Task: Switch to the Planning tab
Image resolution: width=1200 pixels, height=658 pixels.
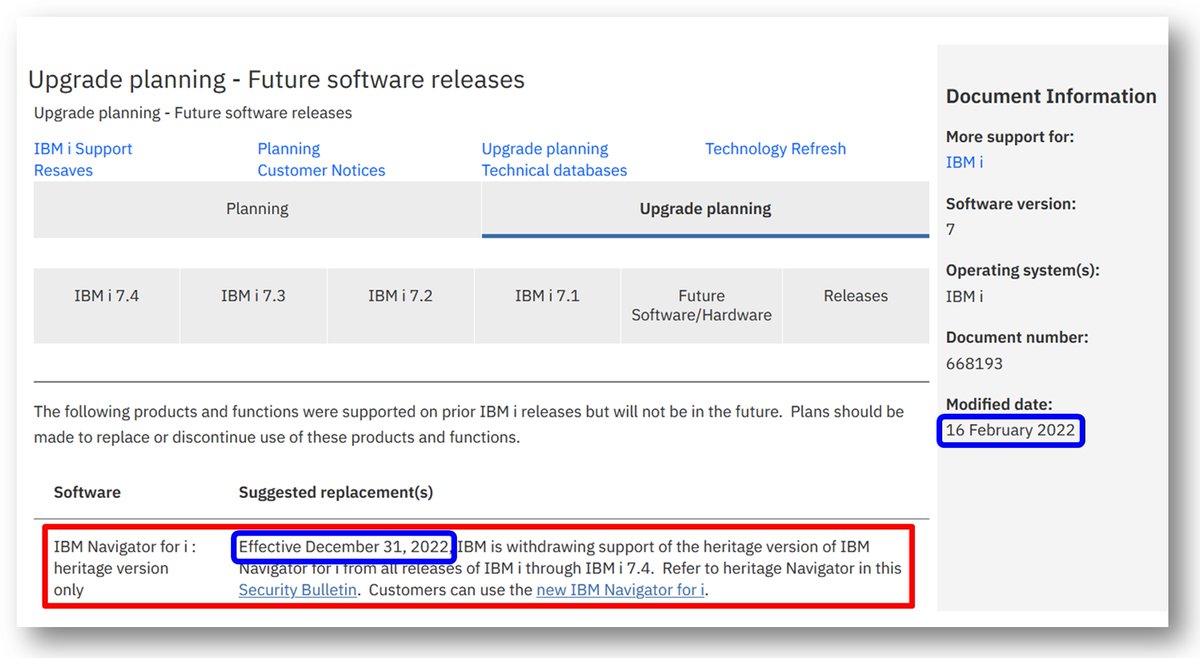Action: pos(256,209)
